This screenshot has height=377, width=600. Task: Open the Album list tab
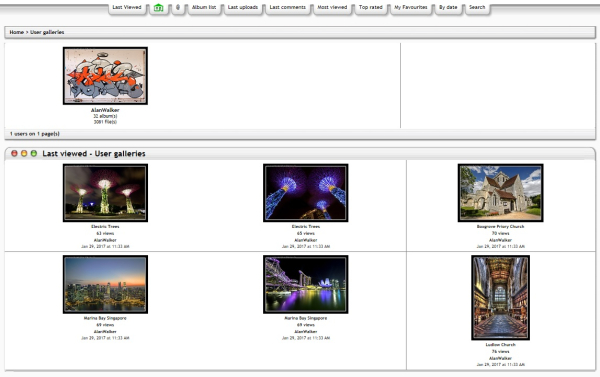204,7
